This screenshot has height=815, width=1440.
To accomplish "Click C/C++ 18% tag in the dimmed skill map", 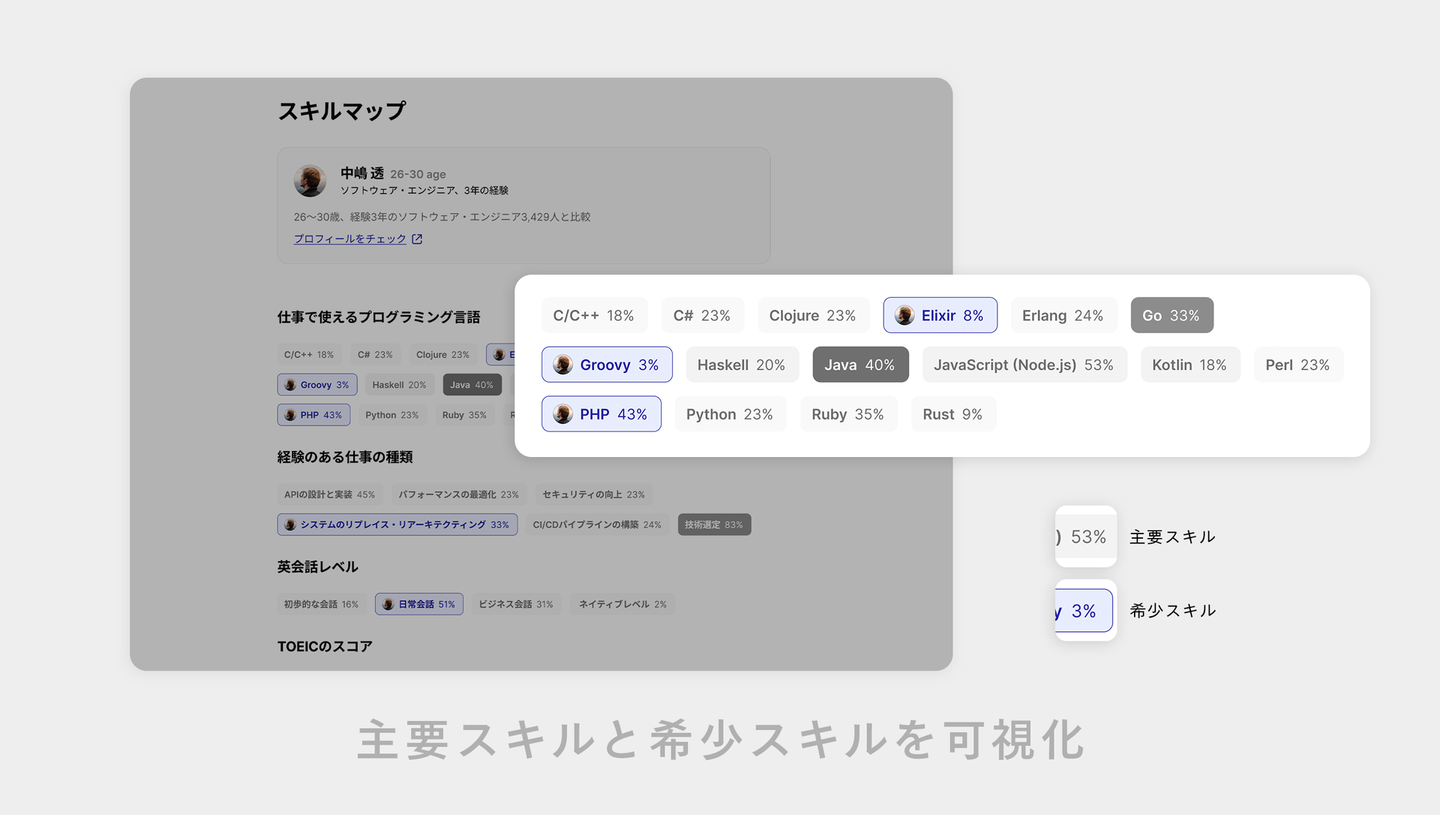I will click(x=309, y=355).
